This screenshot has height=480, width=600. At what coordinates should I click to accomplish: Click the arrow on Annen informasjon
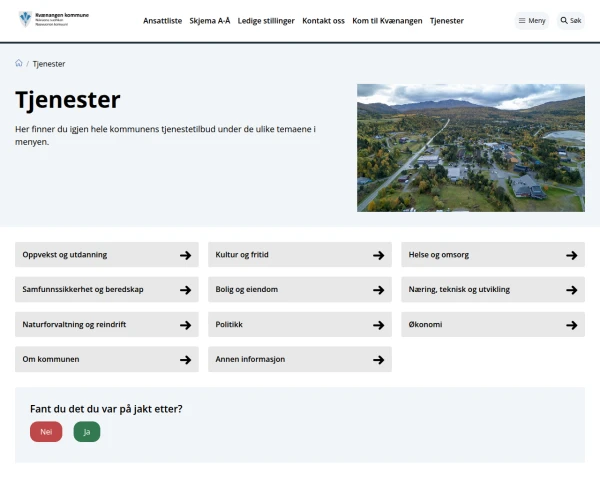[x=378, y=360]
